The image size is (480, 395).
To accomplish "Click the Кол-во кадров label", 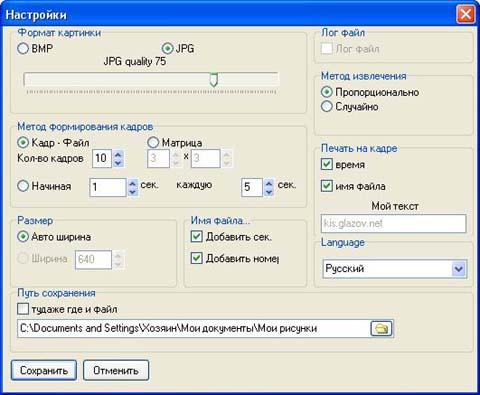I will coord(50,158).
